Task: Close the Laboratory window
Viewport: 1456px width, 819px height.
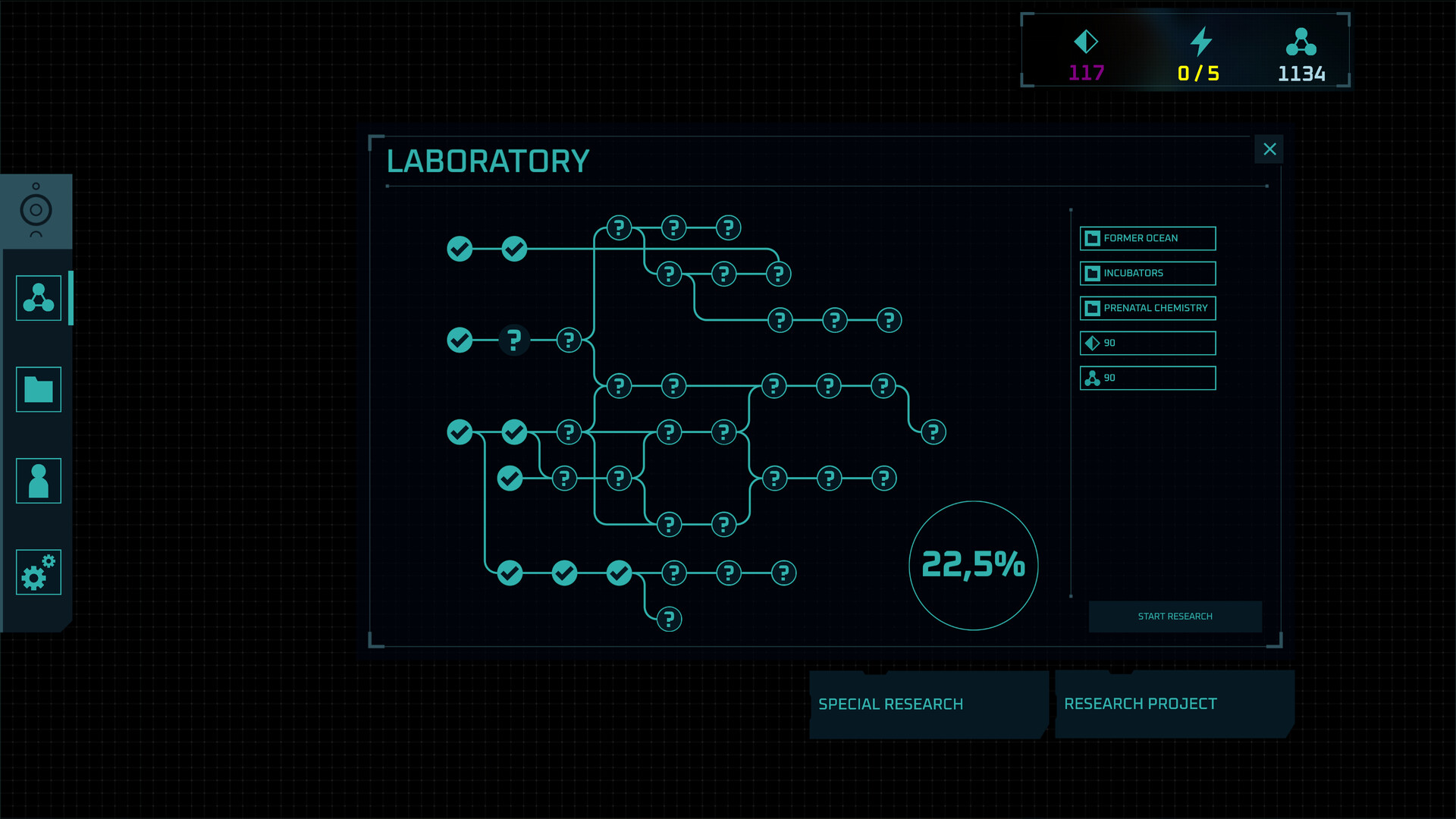Action: pyautogui.click(x=1269, y=149)
